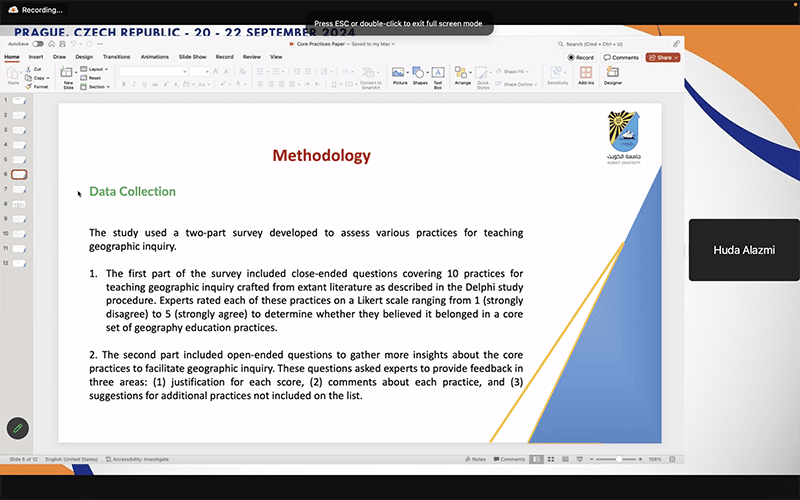Click the green pen annotation button
Screen dimensions: 800x500
[17, 428]
